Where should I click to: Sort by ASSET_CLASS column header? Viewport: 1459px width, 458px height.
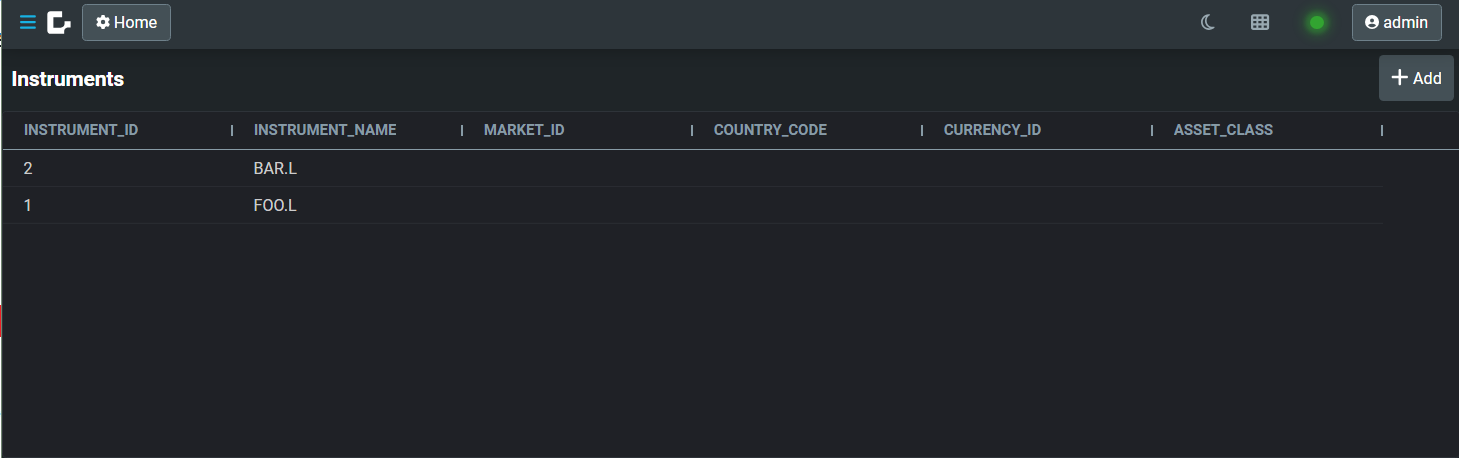pyautogui.click(x=1223, y=130)
